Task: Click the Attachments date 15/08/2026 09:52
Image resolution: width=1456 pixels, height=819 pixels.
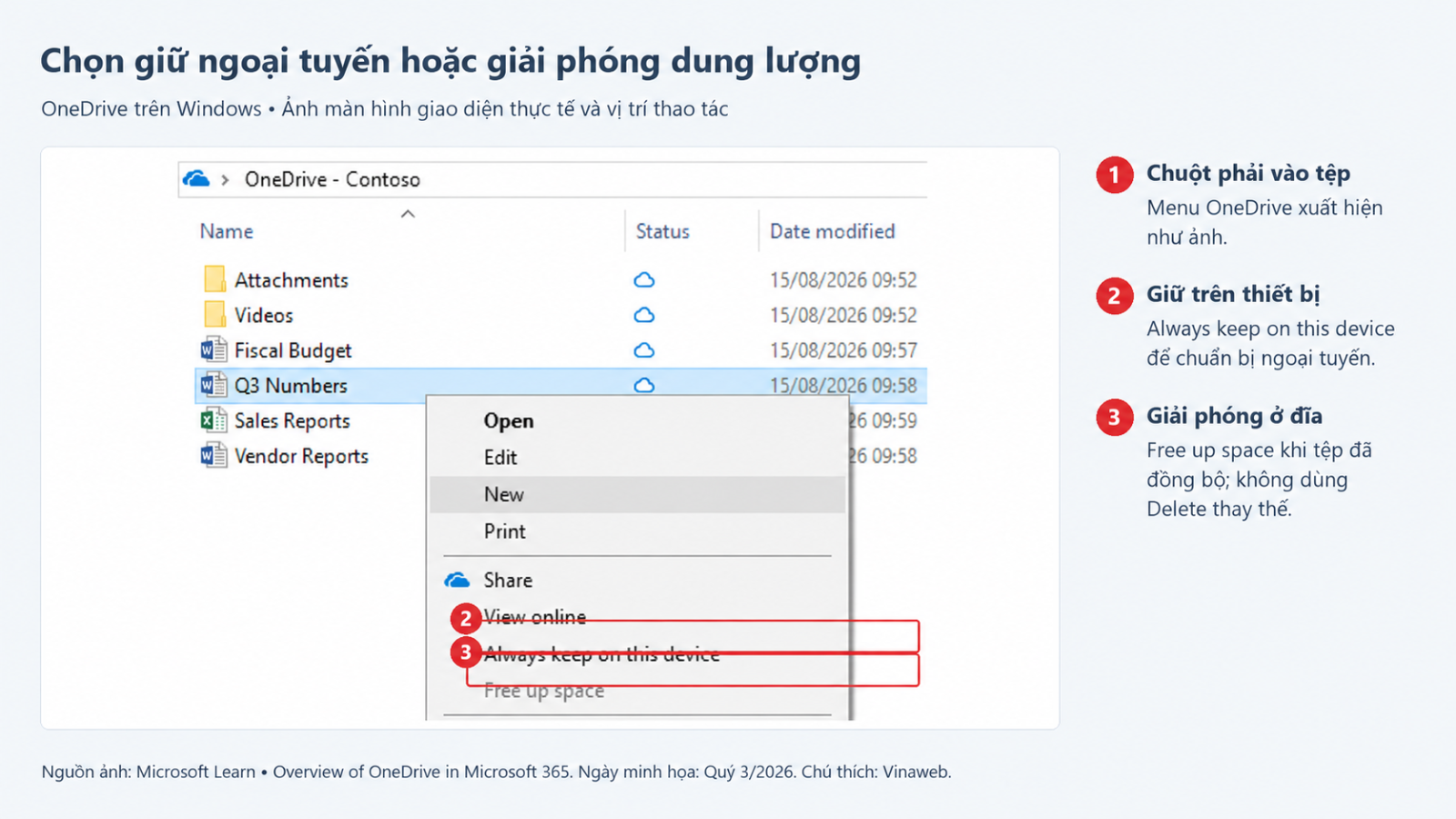Action: [844, 279]
